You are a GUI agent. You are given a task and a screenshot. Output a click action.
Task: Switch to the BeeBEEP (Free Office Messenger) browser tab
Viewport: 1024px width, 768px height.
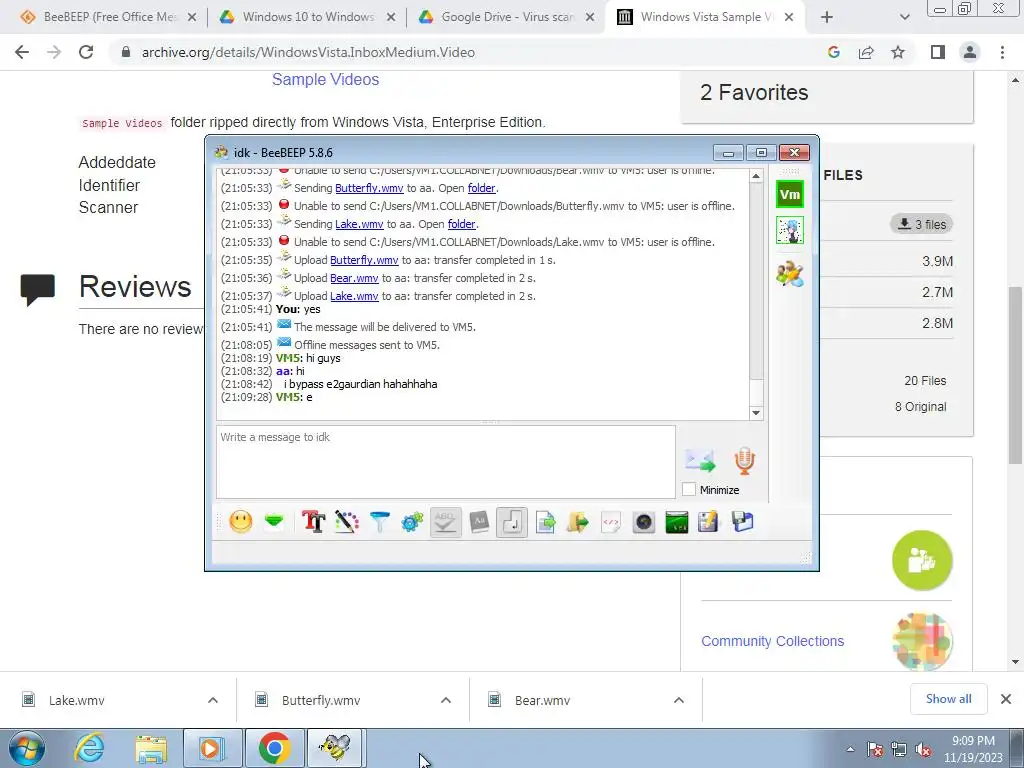[108, 17]
